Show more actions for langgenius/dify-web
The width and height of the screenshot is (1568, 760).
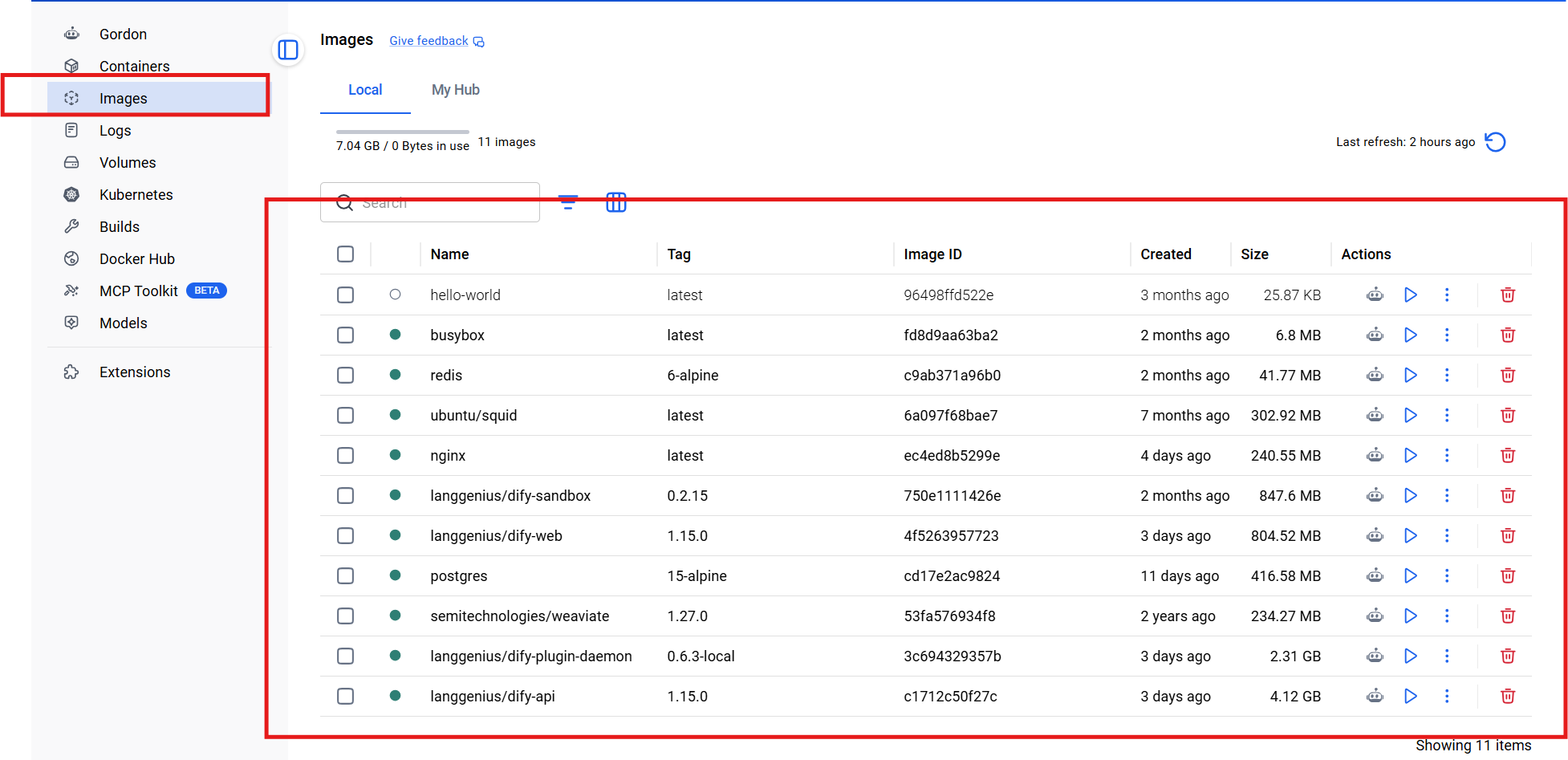pyautogui.click(x=1447, y=535)
